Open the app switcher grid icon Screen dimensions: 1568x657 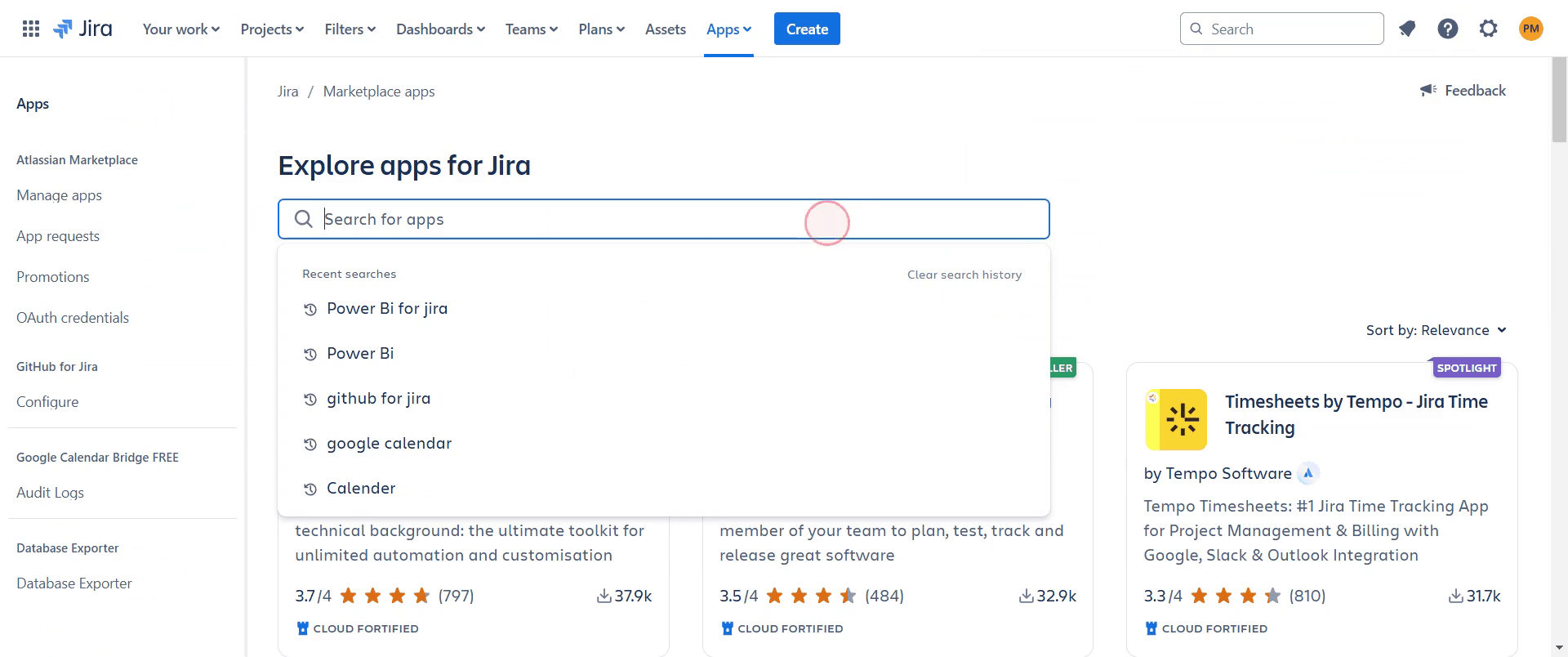31,29
